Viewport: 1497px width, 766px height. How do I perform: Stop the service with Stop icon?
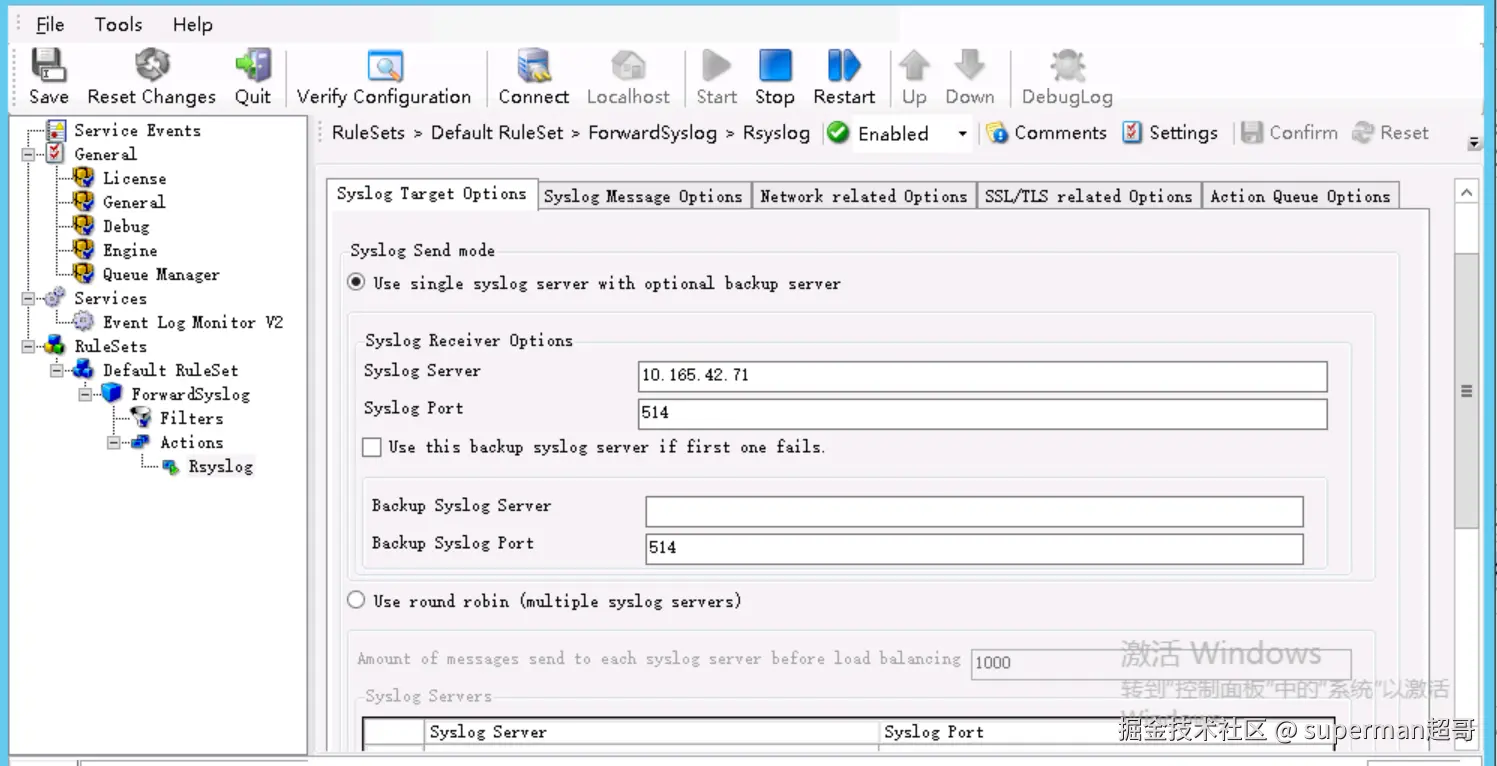click(775, 66)
